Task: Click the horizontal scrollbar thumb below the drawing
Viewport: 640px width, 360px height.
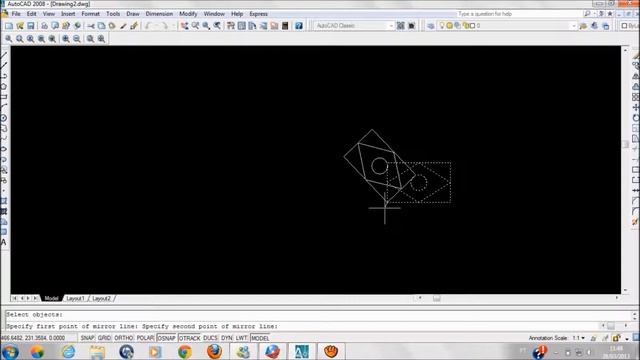Action: (x=436, y=298)
